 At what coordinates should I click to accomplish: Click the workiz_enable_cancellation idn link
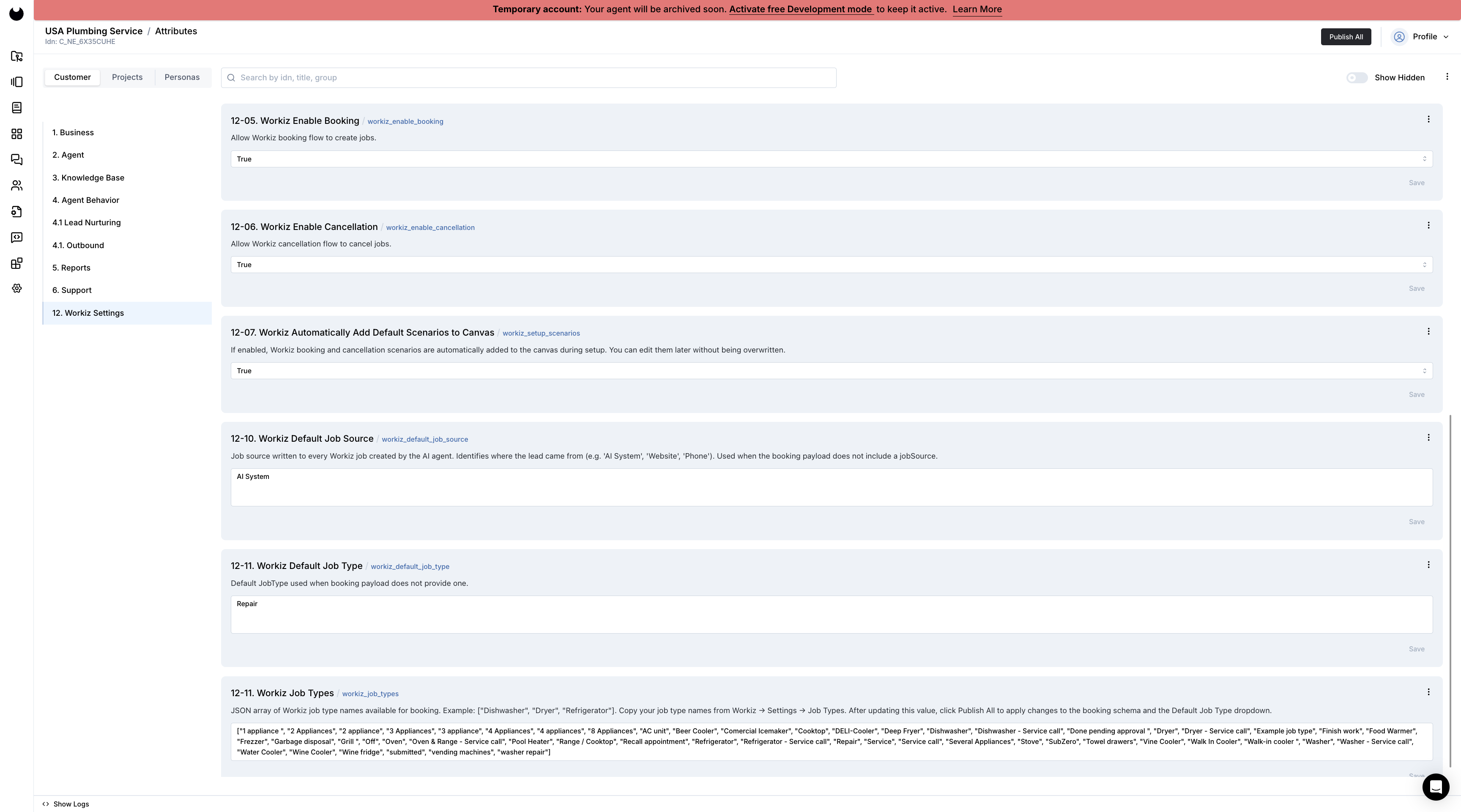430,227
